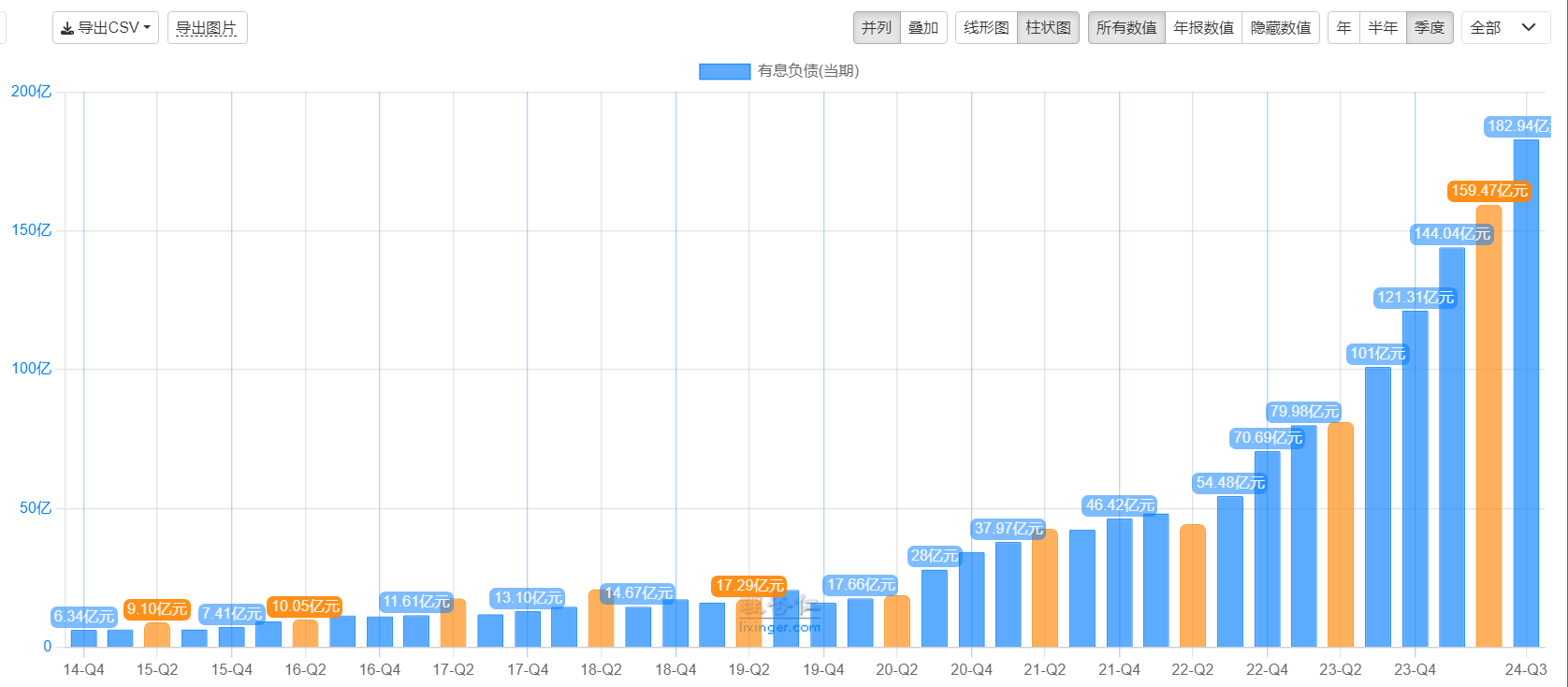Click the blue legend swatch for 有息负债
Screen dimensions: 1568x687
pyautogui.click(x=724, y=71)
